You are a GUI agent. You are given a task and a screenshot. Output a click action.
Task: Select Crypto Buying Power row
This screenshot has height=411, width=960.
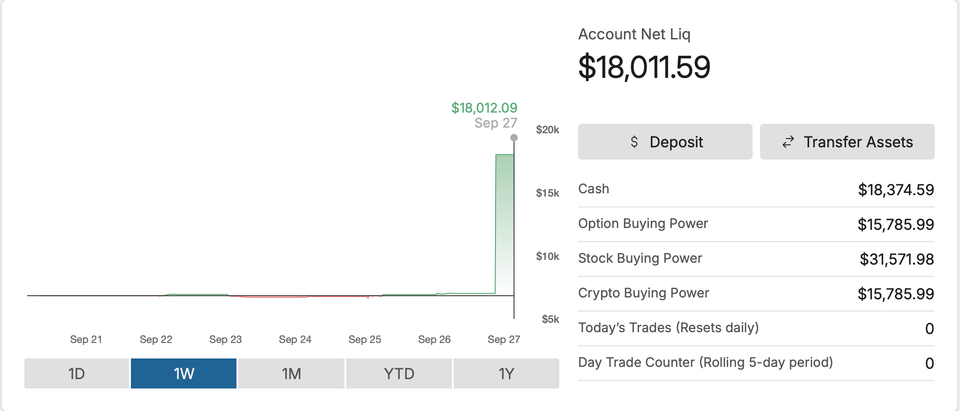(x=755, y=293)
